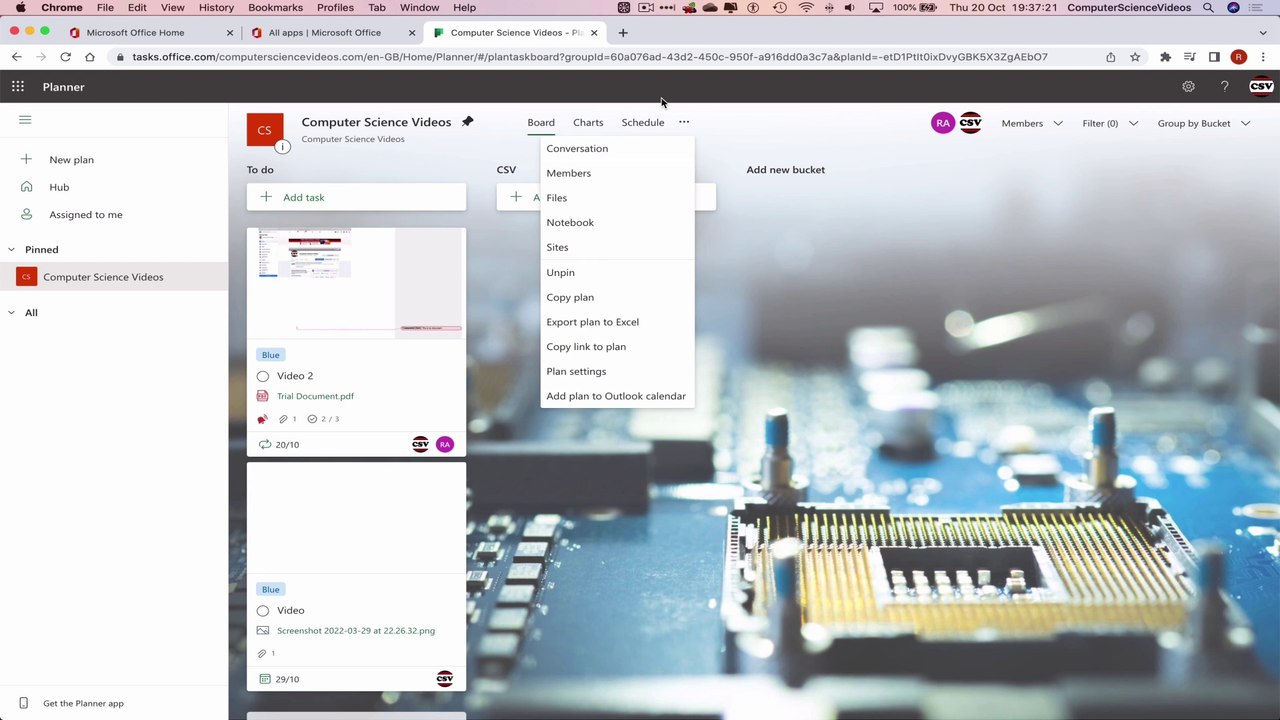Click RA assignee avatar on Video 2 card
The width and height of the screenshot is (1280, 720).
pos(445,444)
